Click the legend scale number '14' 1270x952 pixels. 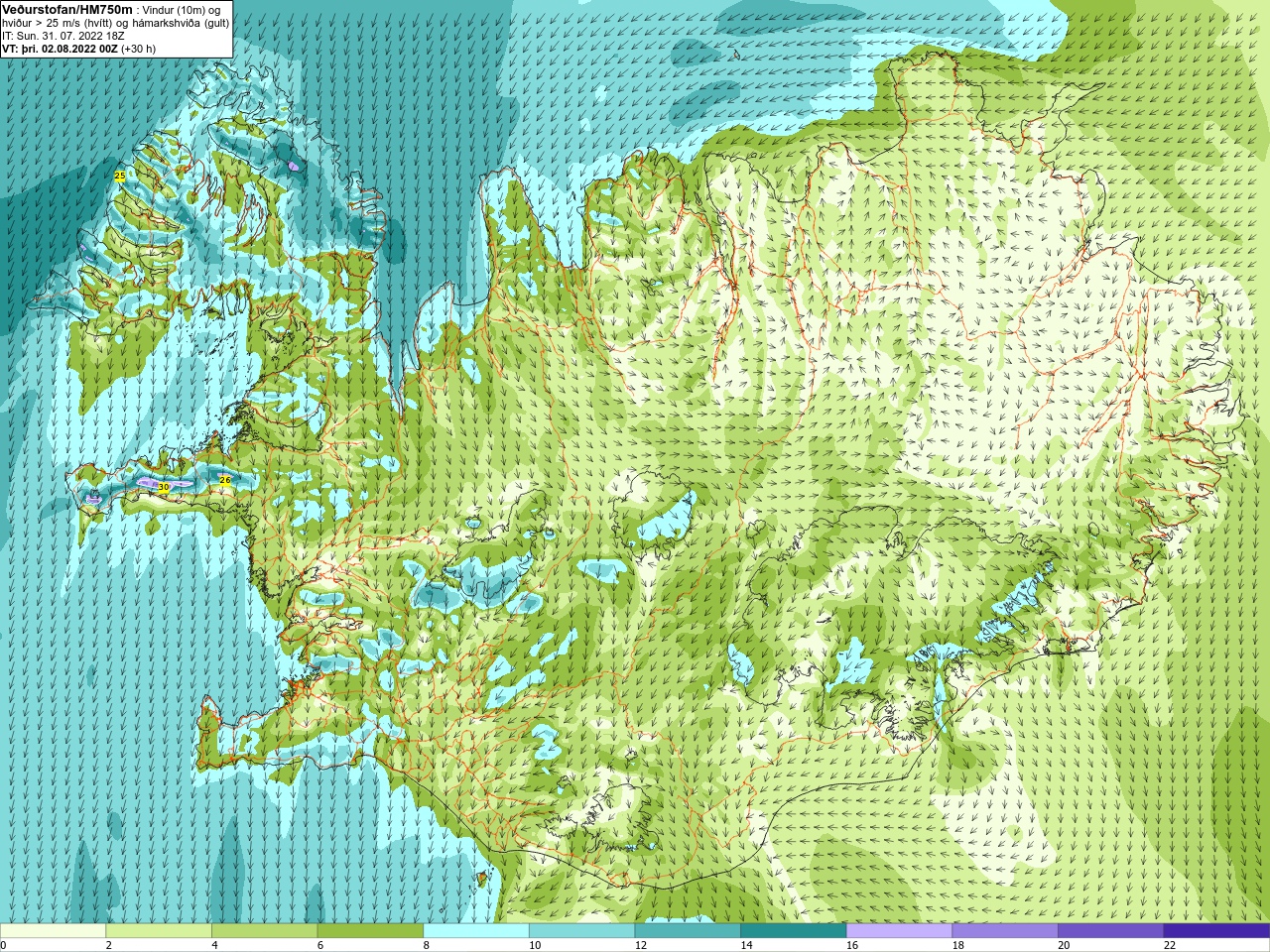click(x=747, y=945)
